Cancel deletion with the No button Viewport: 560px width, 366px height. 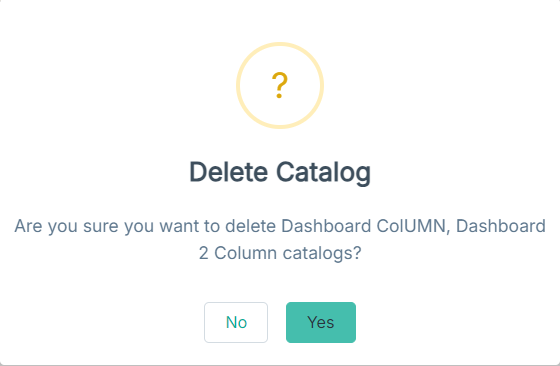(236, 322)
